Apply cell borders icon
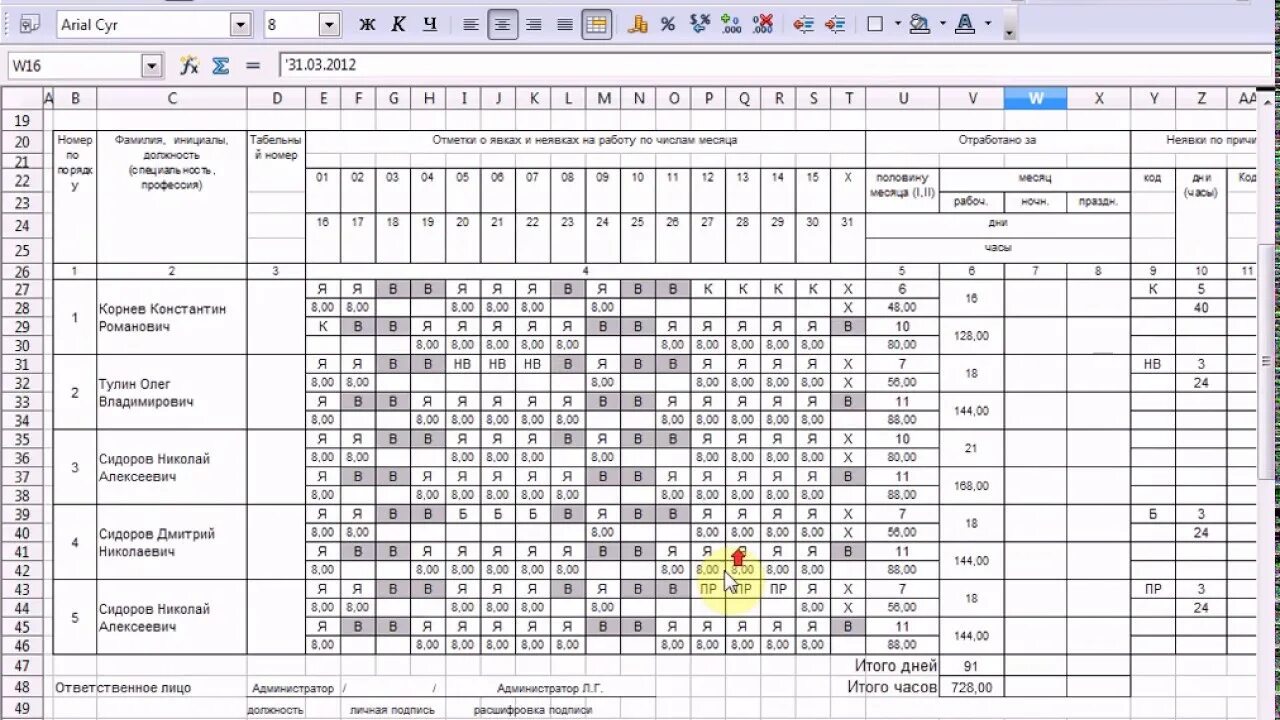This screenshot has height=720, width=1280. pos(875,25)
